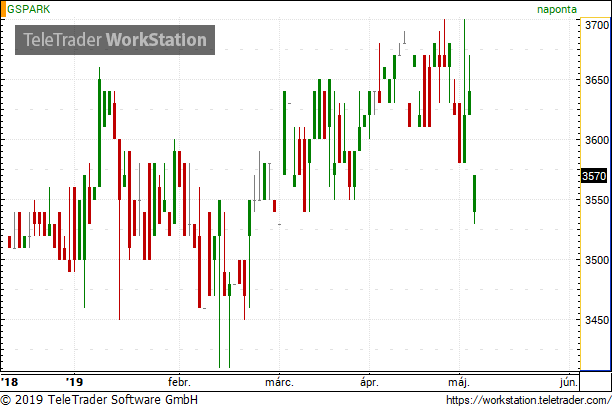Click the GSPARK ticker symbol label

[x=29, y=9]
